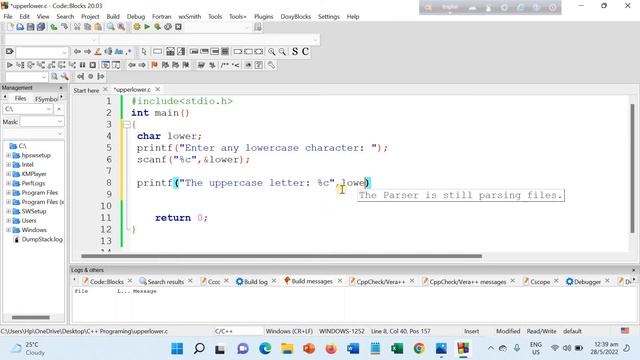The height and width of the screenshot is (360, 640).
Task: Open the C:\ drive path dropdown
Action: (49, 109)
